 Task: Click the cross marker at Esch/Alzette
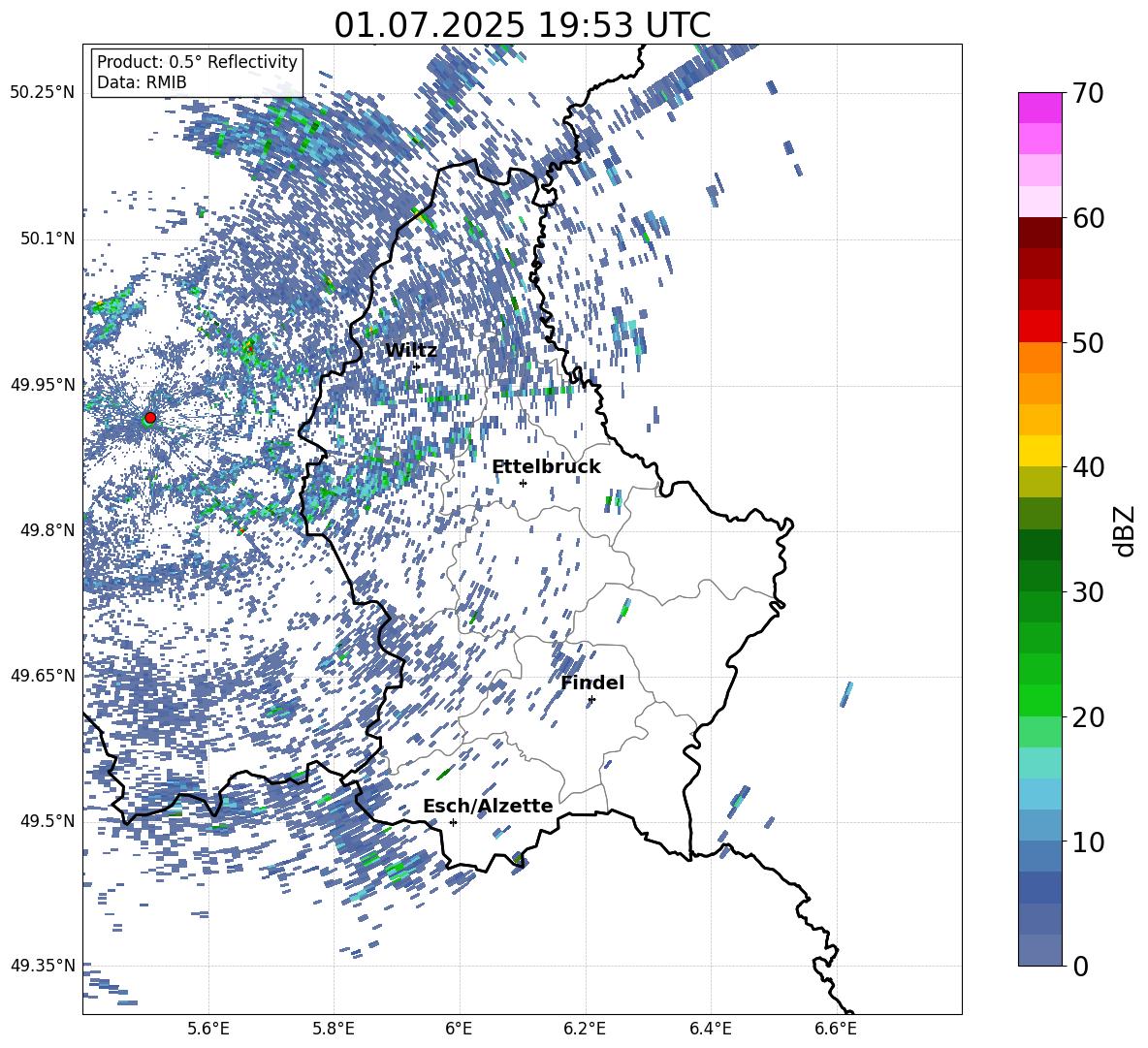pyautogui.click(x=453, y=822)
